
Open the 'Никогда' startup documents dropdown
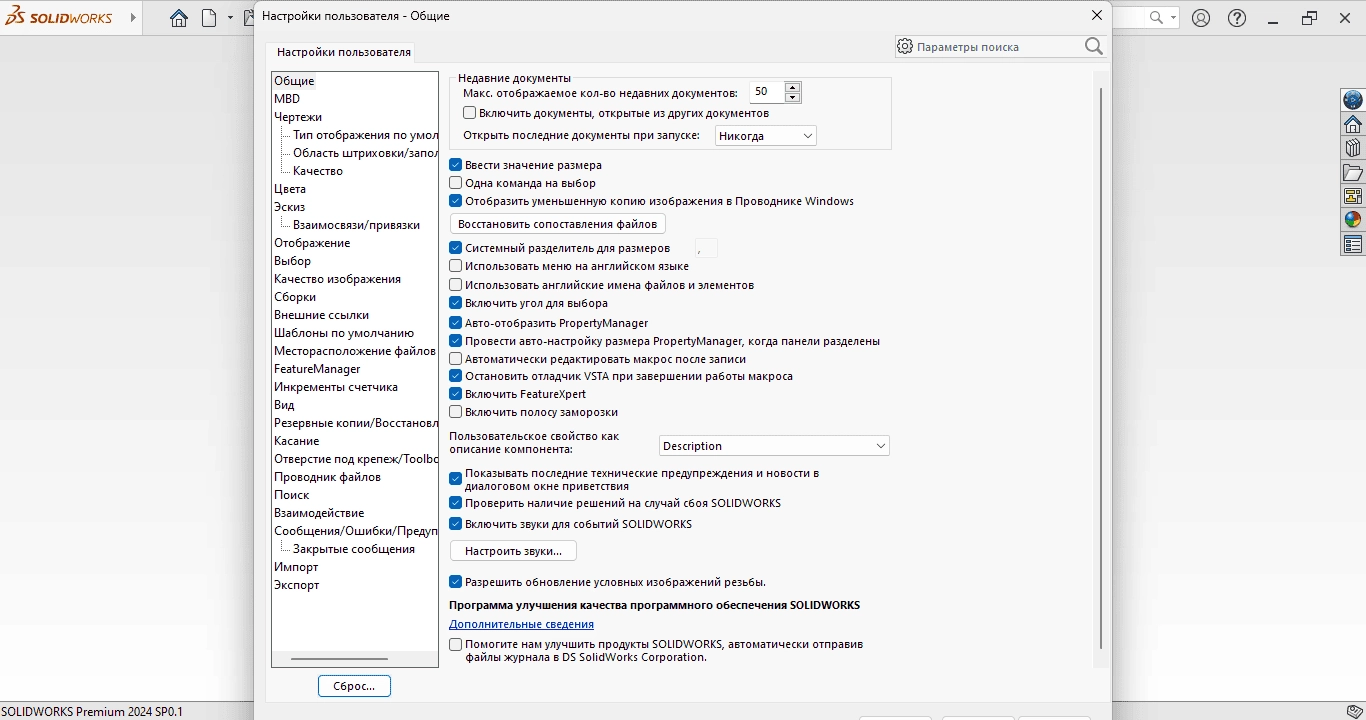(766, 135)
